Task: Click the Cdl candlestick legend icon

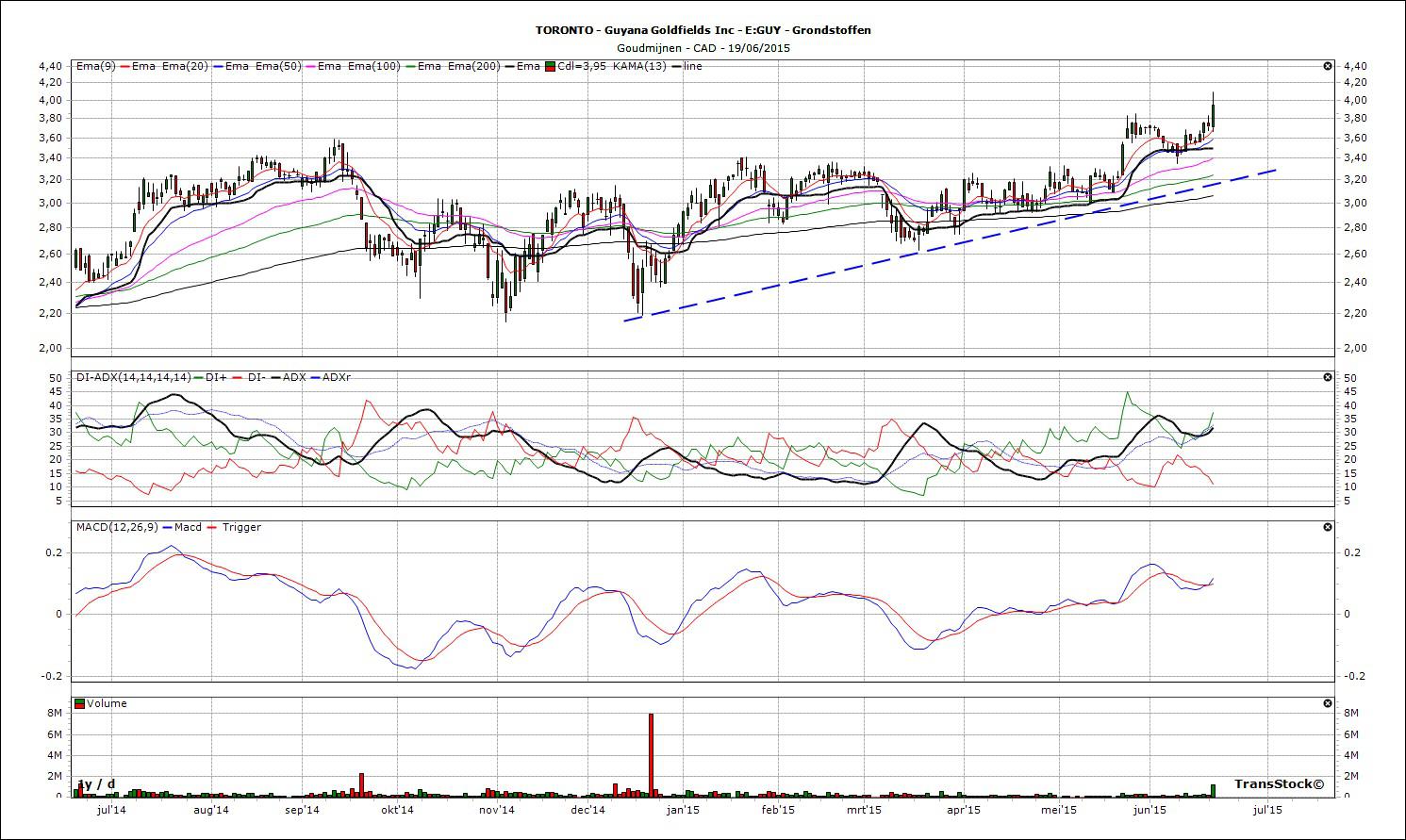Action: click(x=550, y=66)
